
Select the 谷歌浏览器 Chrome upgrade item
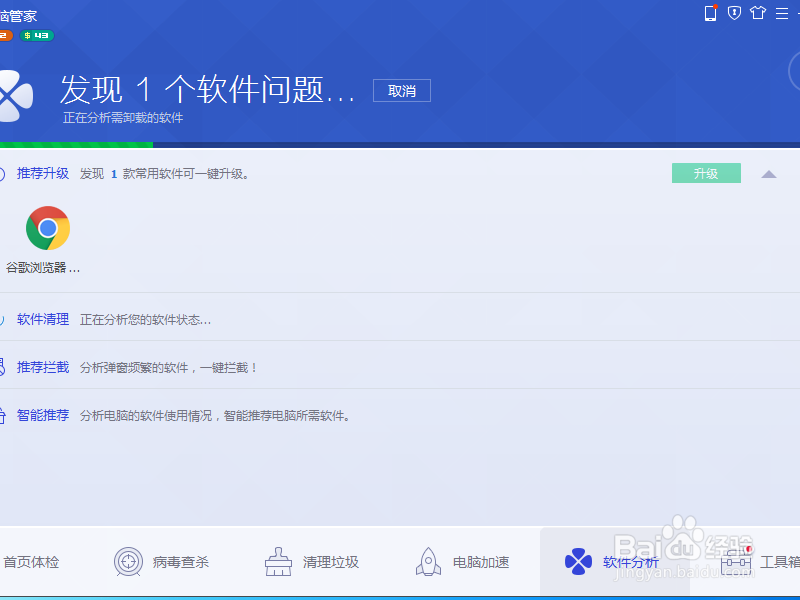(x=47, y=235)
